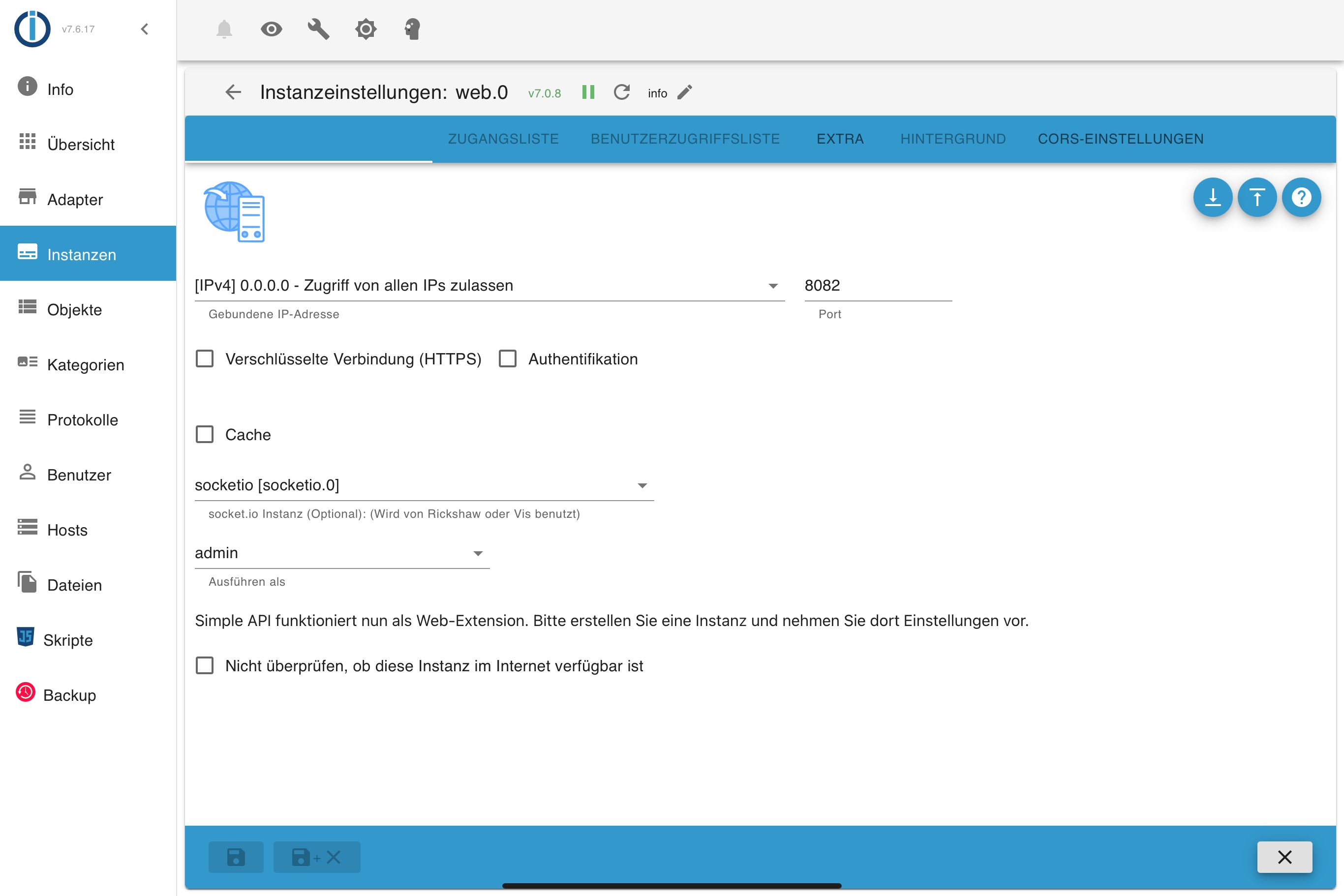
Task: Click the Port input field
Action: tap(878, 286)
